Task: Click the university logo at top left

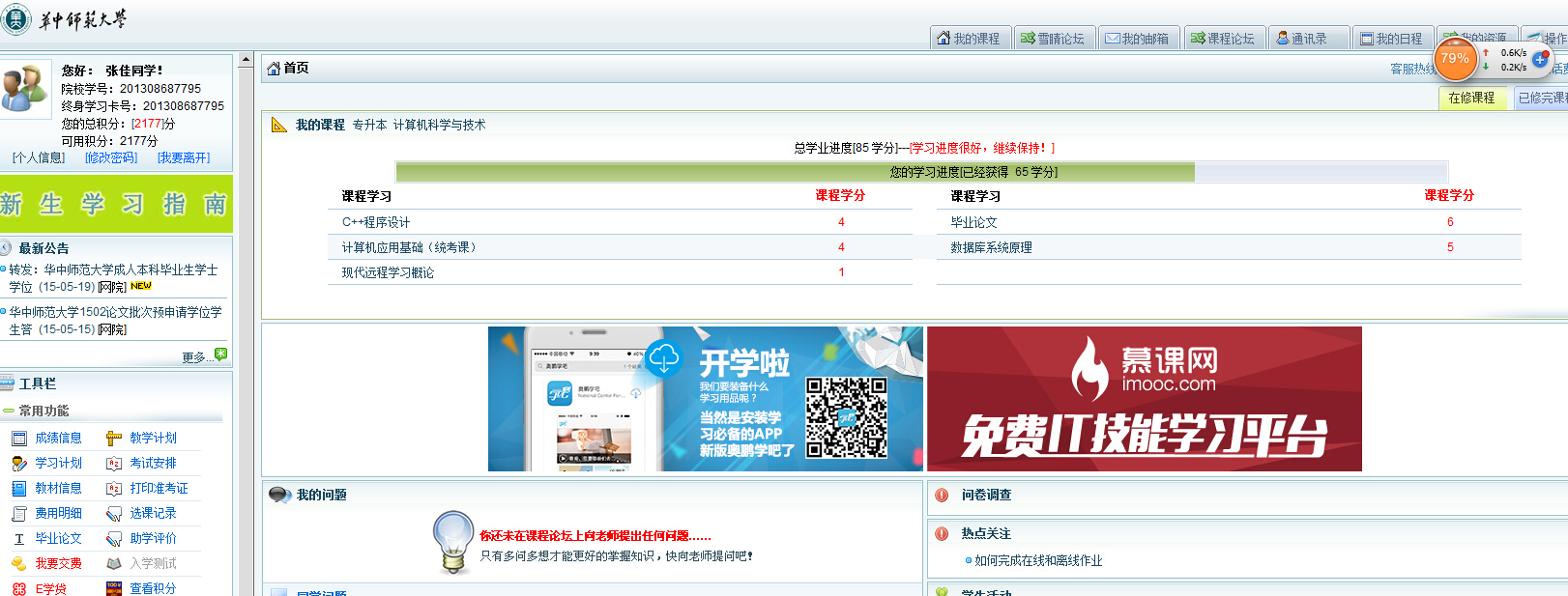Action: 65,19
